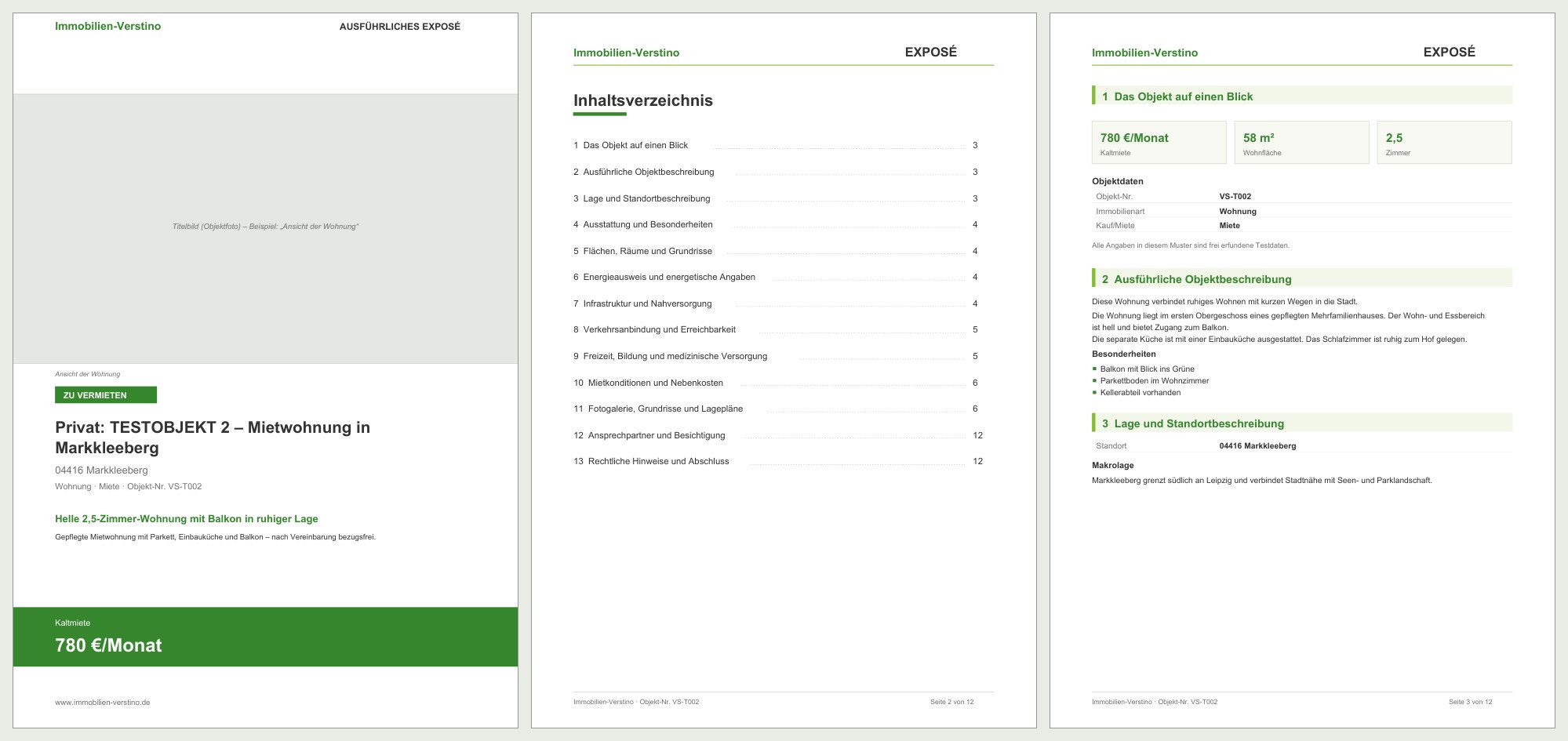
Task: Select contents entry 'Flächen, Räume und Grundrisse'
Action: (x=776, y=251)
